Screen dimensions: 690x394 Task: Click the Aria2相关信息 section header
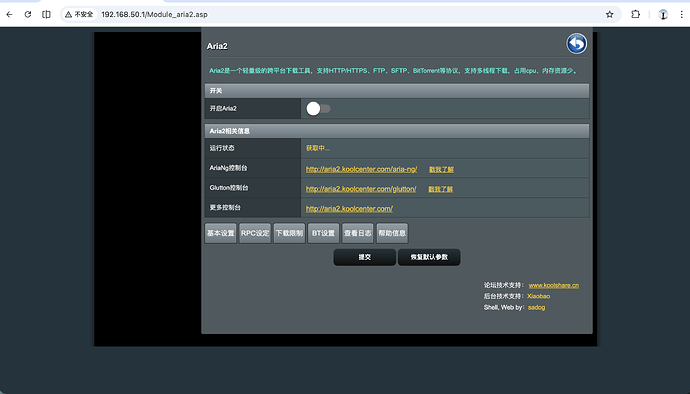[397, 131]
